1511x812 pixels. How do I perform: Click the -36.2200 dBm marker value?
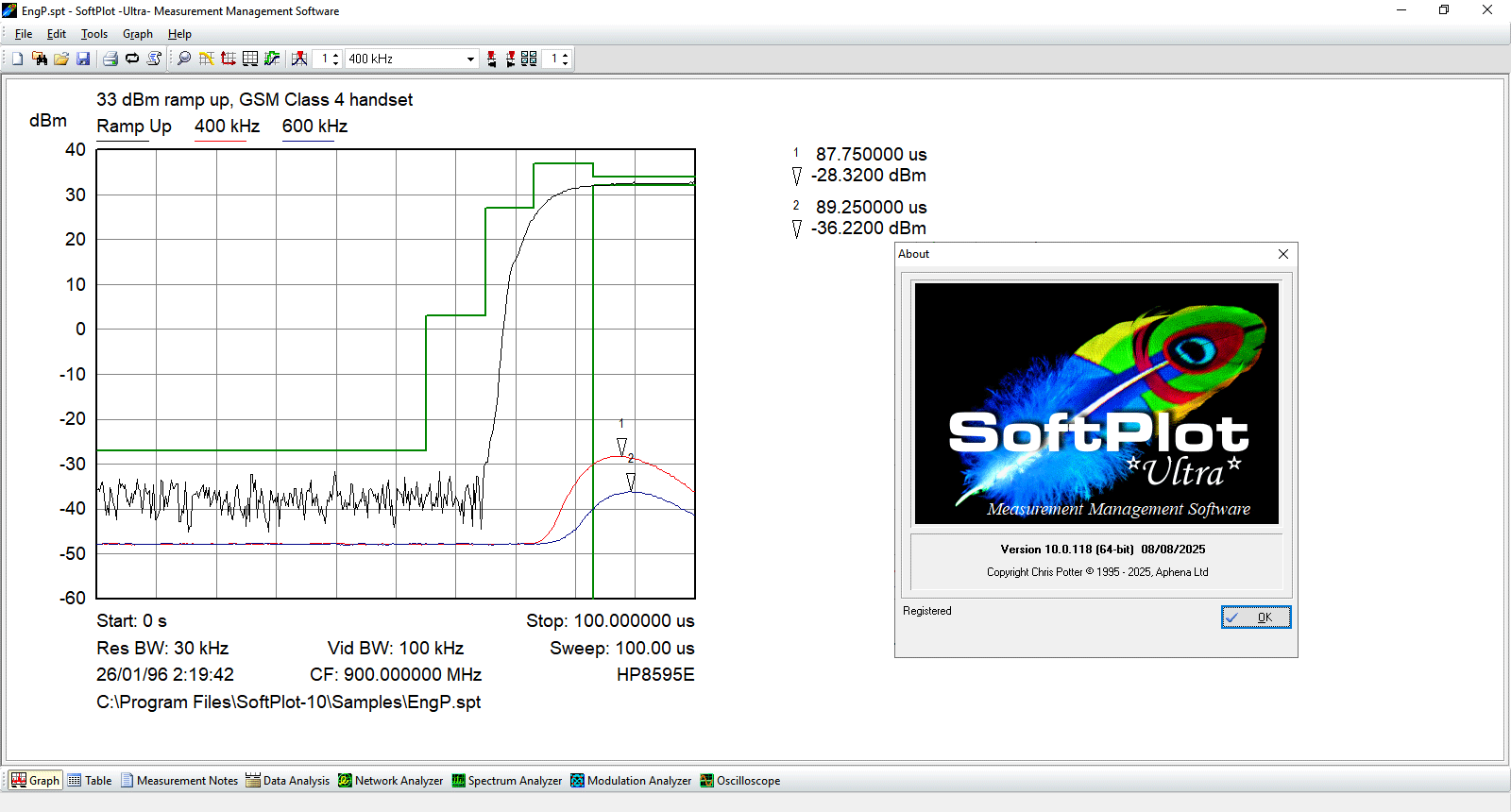pos(869,228)
